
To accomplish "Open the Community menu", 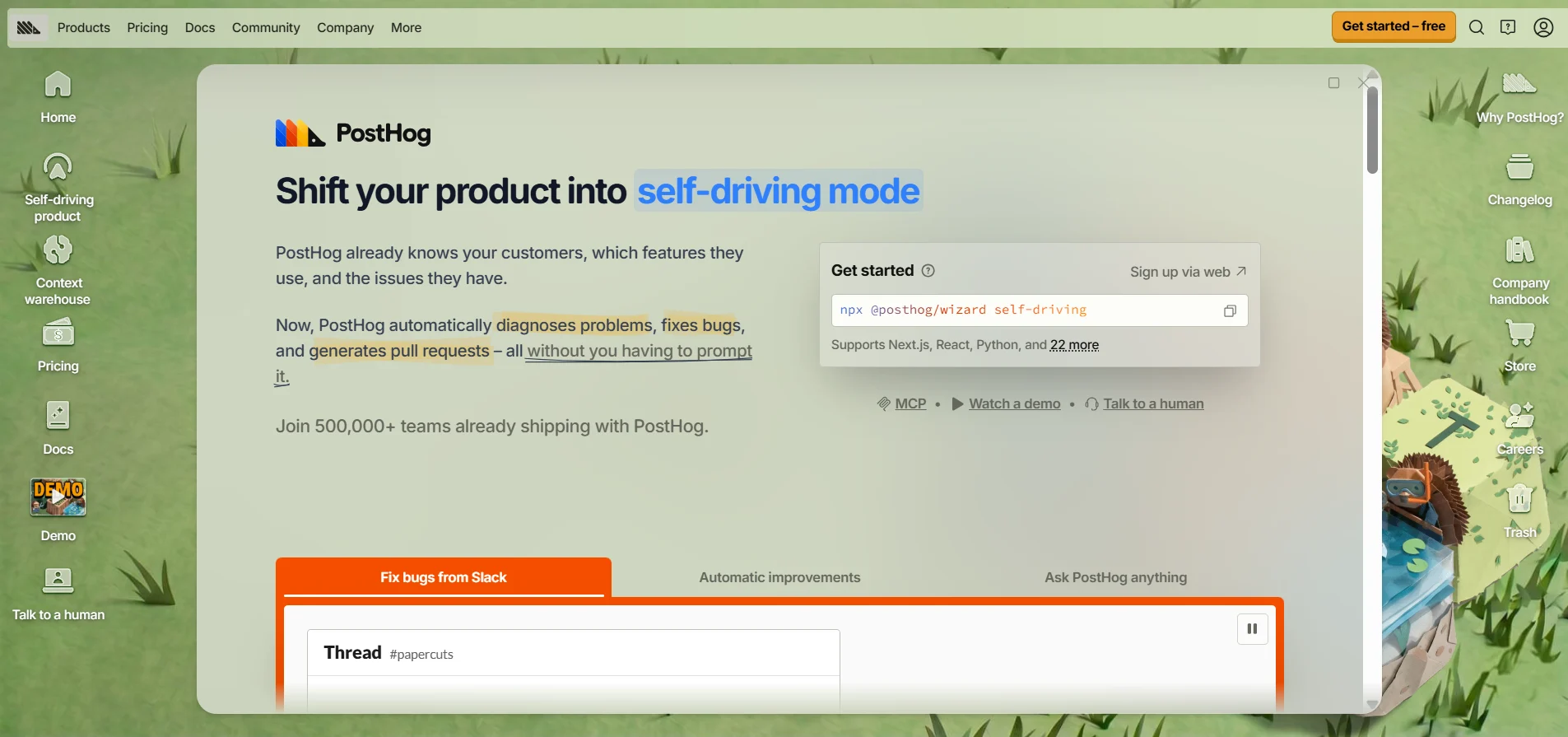I will tap(266, 27).
